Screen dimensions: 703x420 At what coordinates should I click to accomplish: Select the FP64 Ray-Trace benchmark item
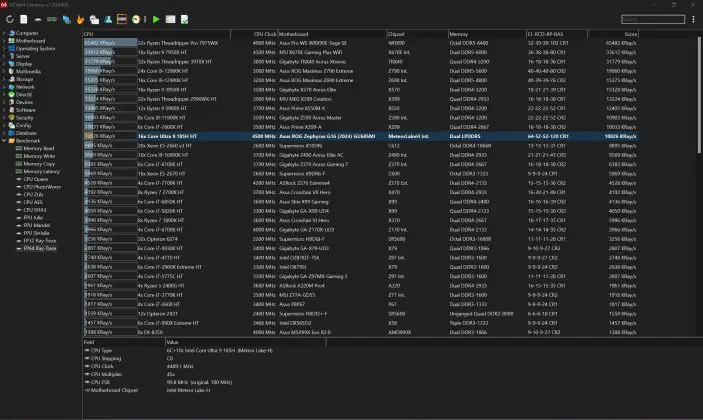coord(40,248)
